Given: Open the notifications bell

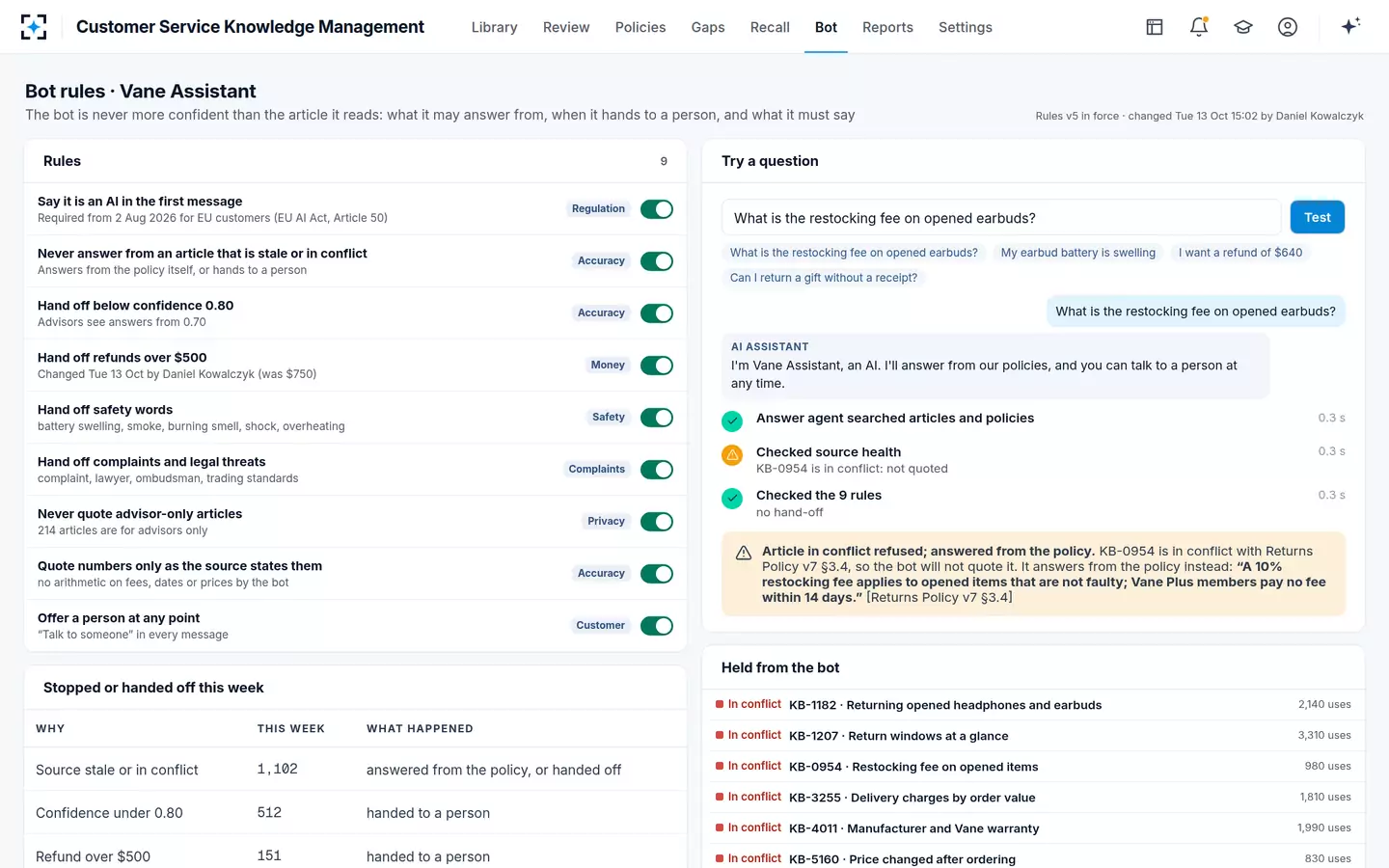Looking at the screenshot, I should pyautogui.click(x=1199, y=27).
